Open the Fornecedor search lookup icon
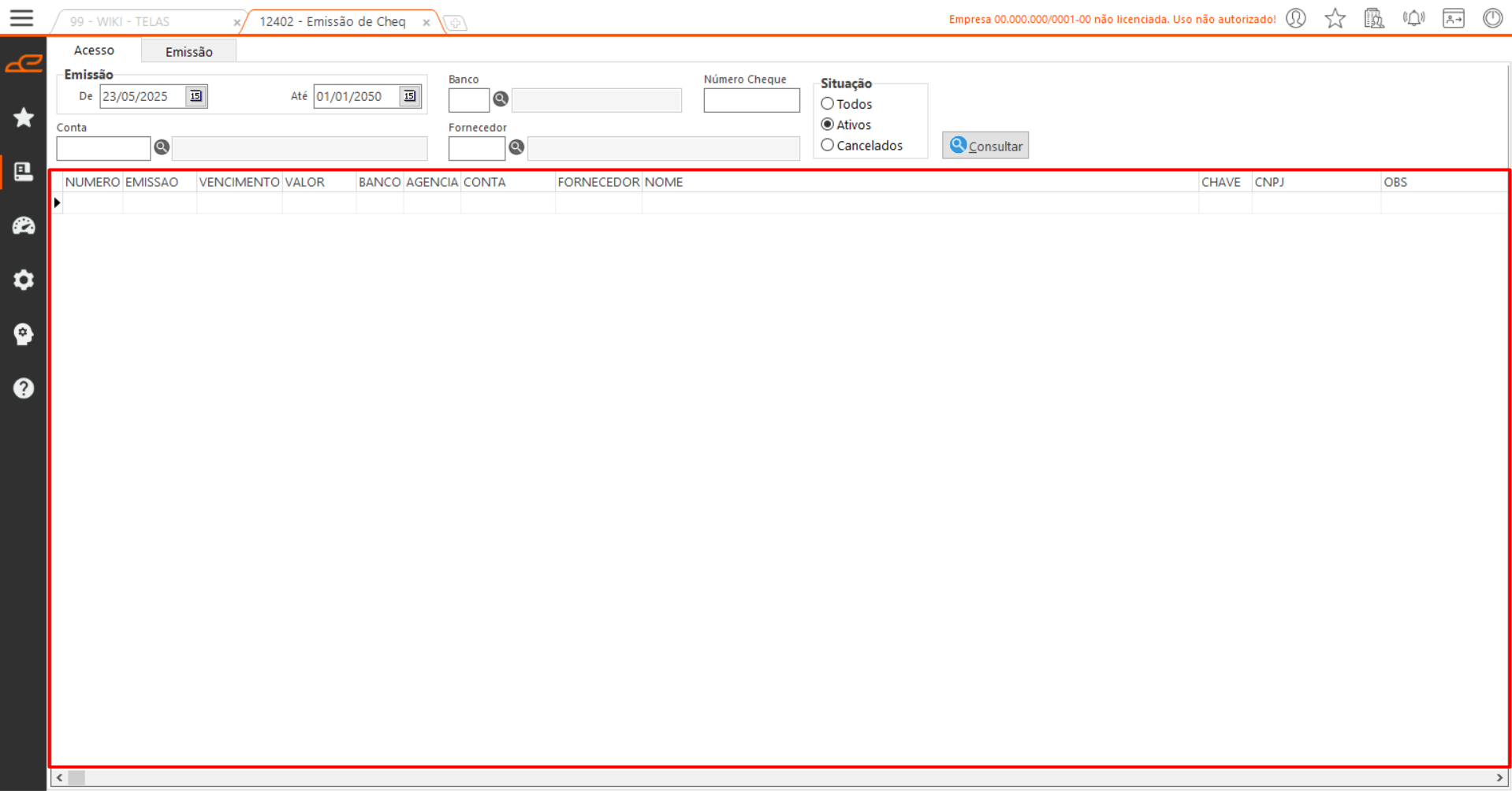This screenshot has height=791, width=1512. [x=516, y=147]
